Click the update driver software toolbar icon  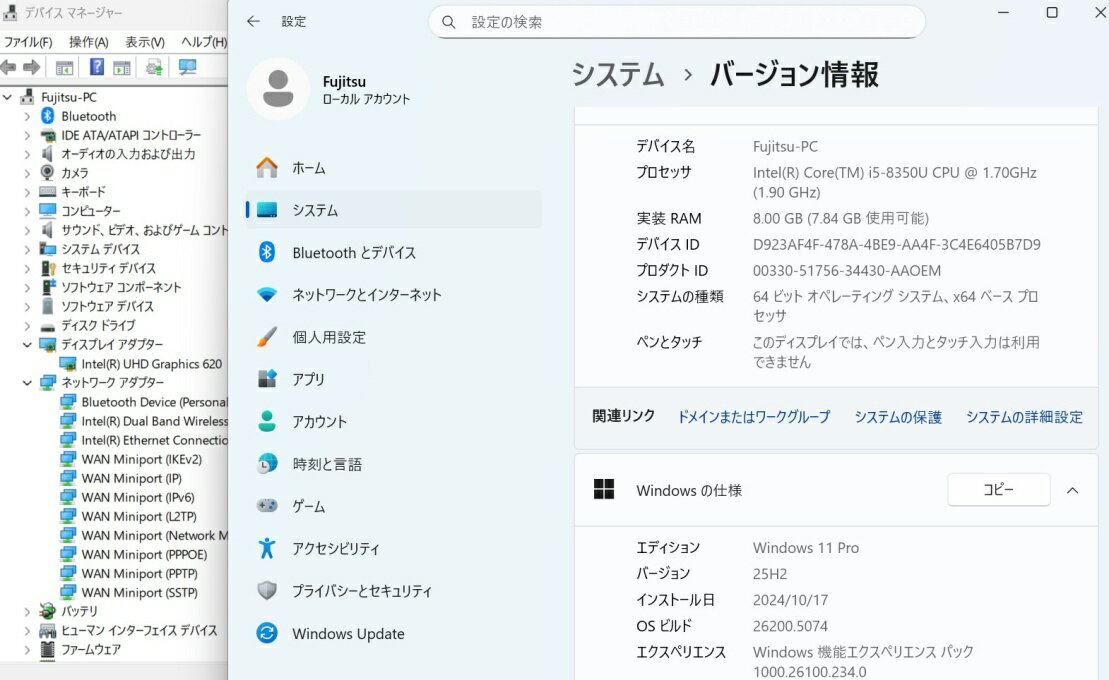pyautogui.click(x=154, y=67)
